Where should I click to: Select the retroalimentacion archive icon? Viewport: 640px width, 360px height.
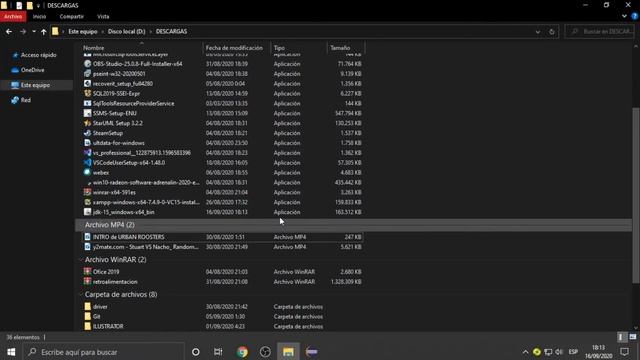coord(87,281)
